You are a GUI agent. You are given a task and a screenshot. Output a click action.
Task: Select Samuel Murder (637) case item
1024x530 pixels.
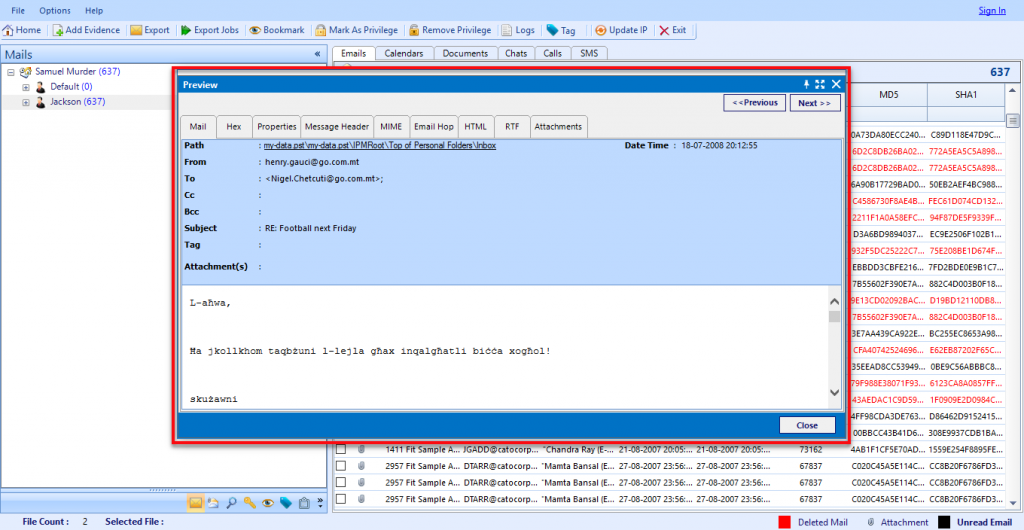pos(78,71)
